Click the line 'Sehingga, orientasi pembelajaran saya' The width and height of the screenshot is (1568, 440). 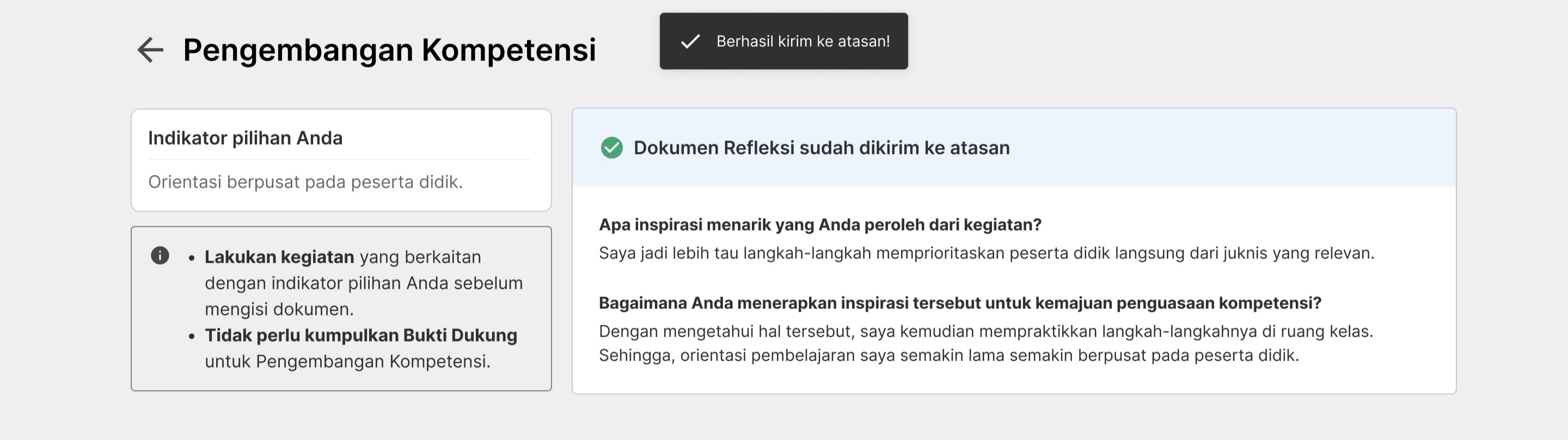pos(949,356)
